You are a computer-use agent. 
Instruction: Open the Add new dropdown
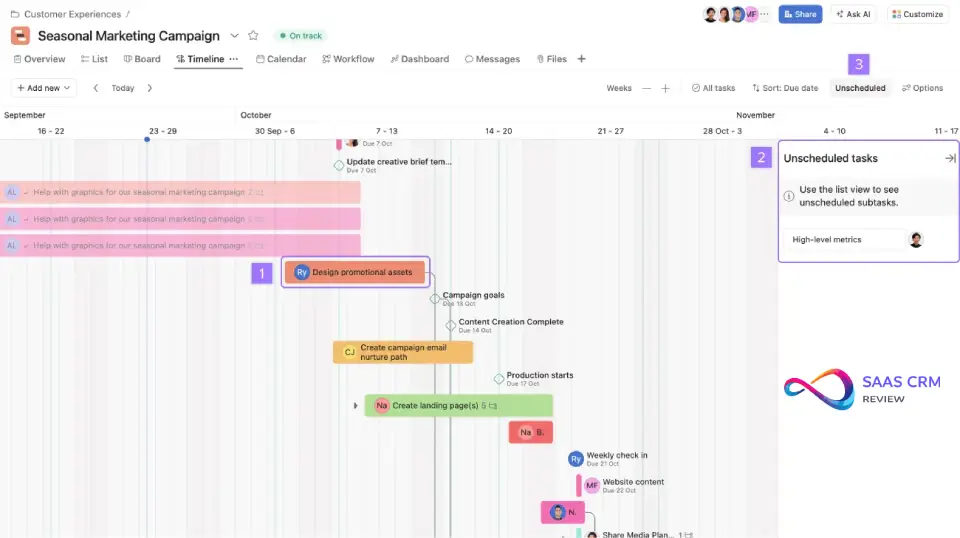tap(43, 88)
